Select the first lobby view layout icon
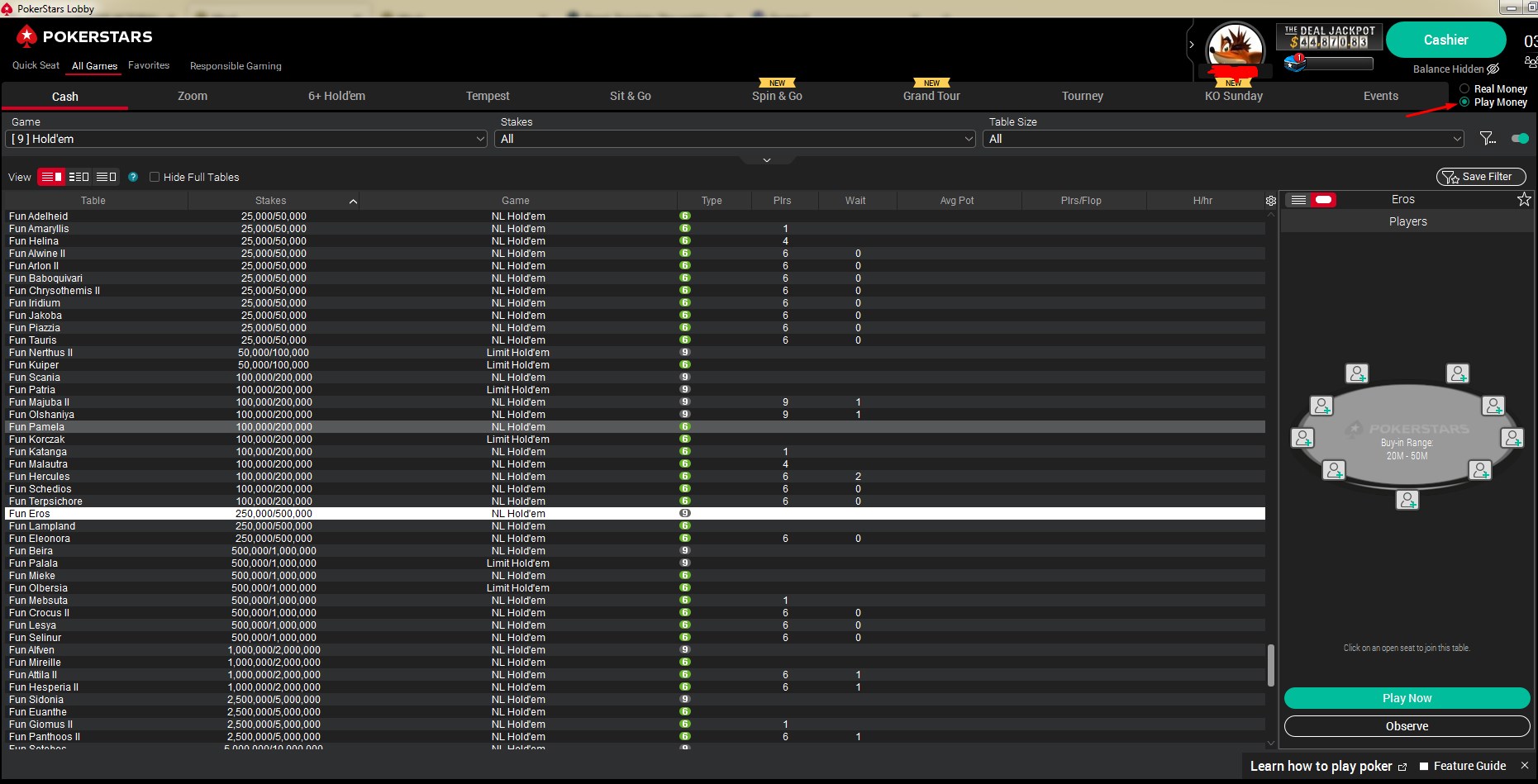The height and width of the screenshot is (784, 1538). tap(51, 177)
